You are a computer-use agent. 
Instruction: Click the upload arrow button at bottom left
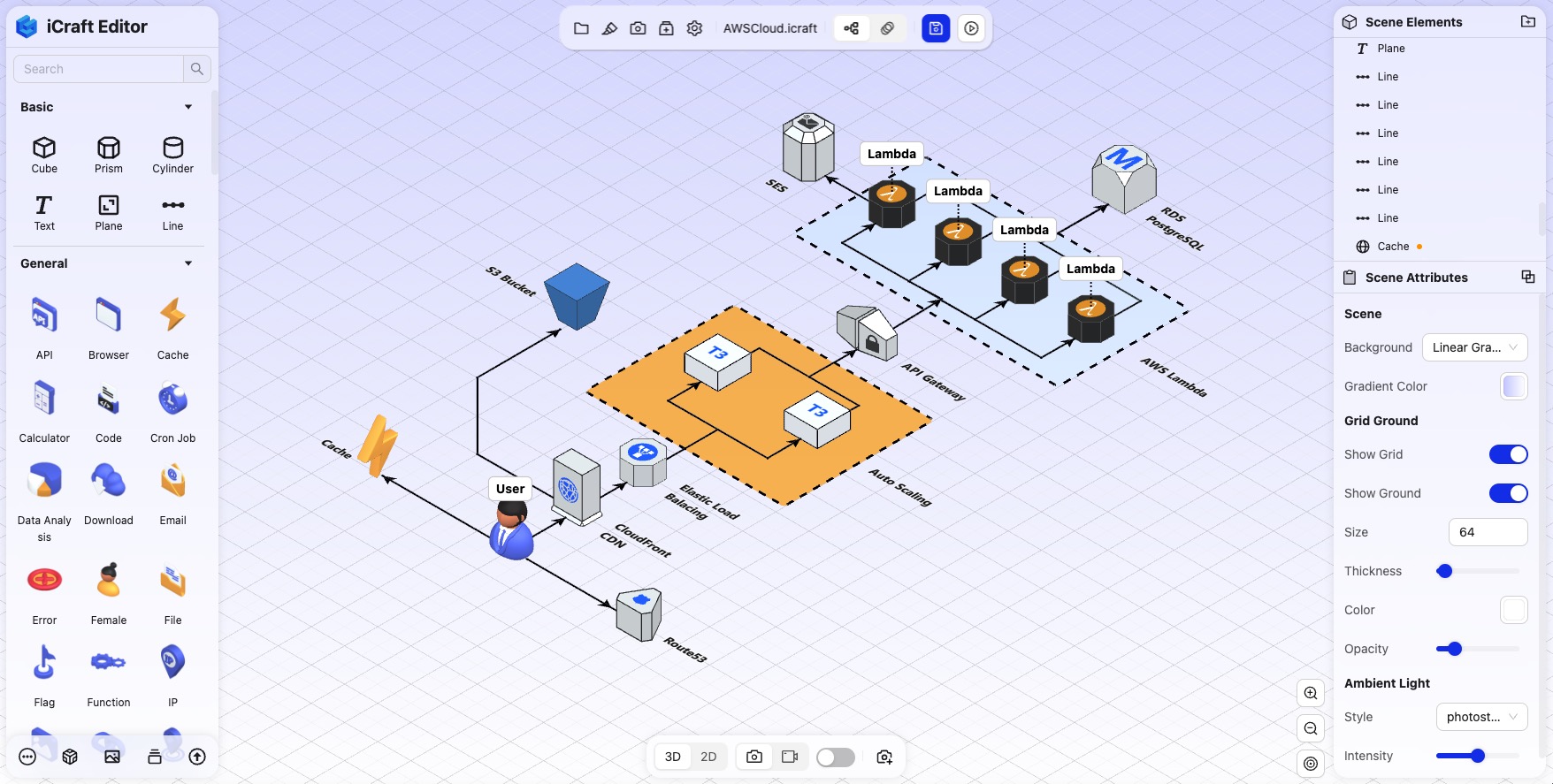197,757
